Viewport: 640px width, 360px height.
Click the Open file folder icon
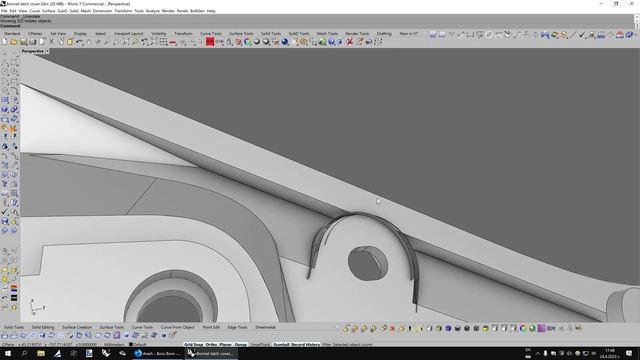14,42
